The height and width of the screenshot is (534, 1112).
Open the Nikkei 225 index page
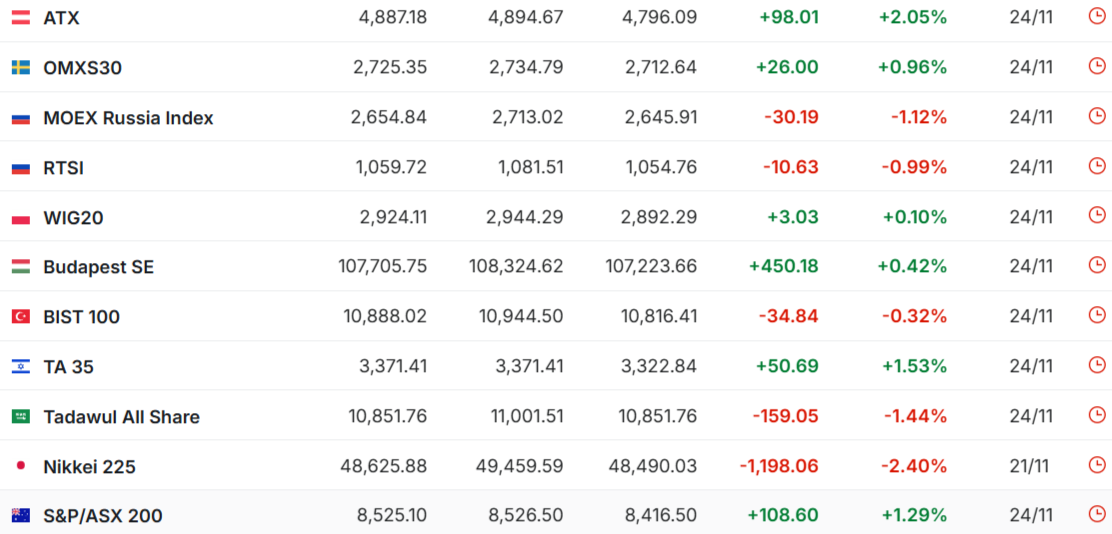89,466
